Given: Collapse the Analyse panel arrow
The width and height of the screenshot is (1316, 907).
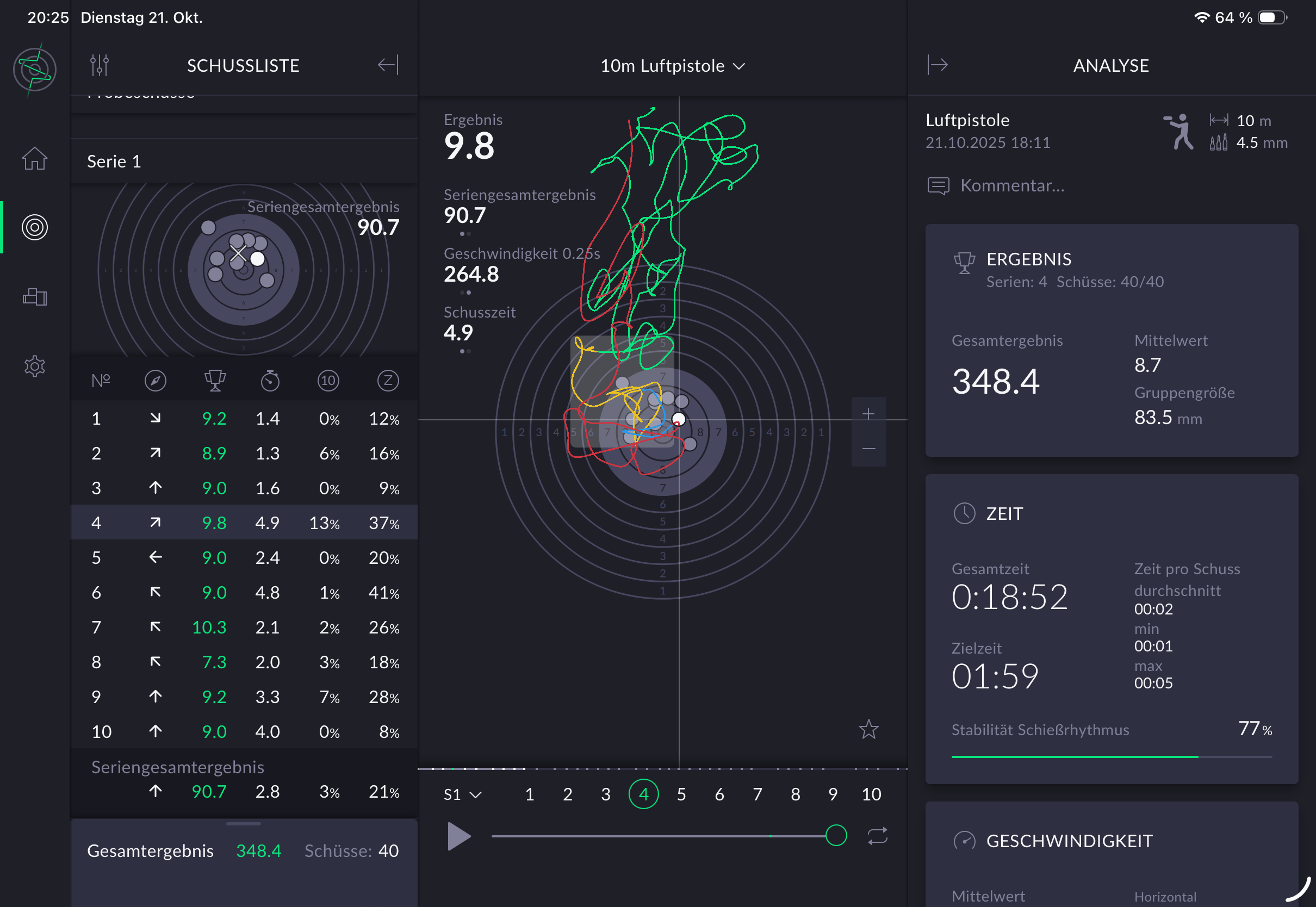Looking at the screenshot, I should 938,65.
